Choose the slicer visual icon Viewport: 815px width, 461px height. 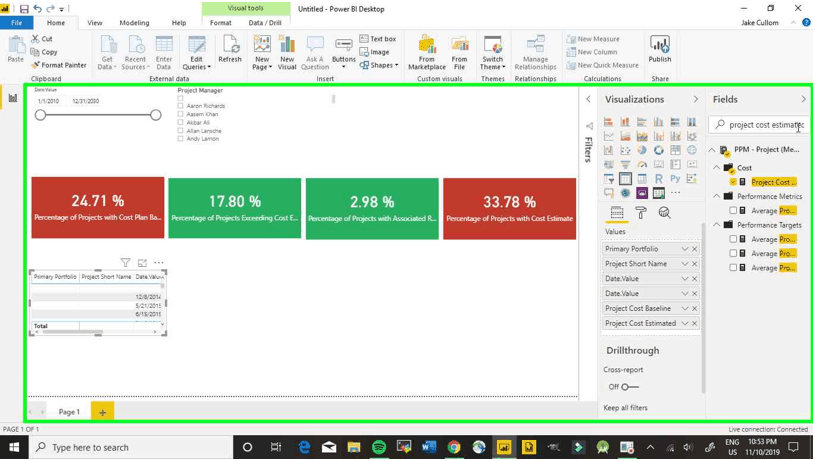tap(609, 179)
